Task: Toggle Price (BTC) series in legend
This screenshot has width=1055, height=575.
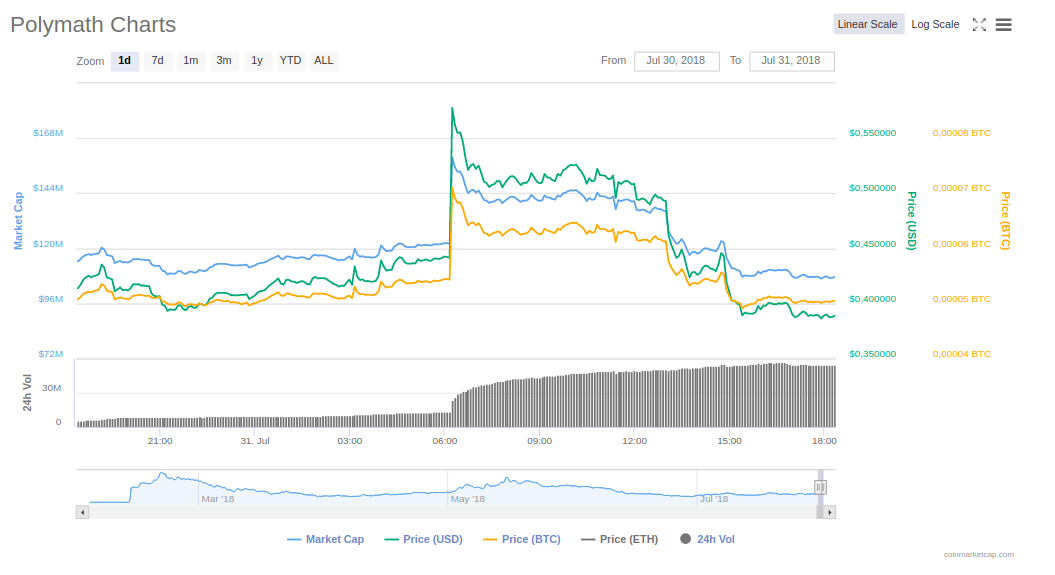Action: (522, 539)
